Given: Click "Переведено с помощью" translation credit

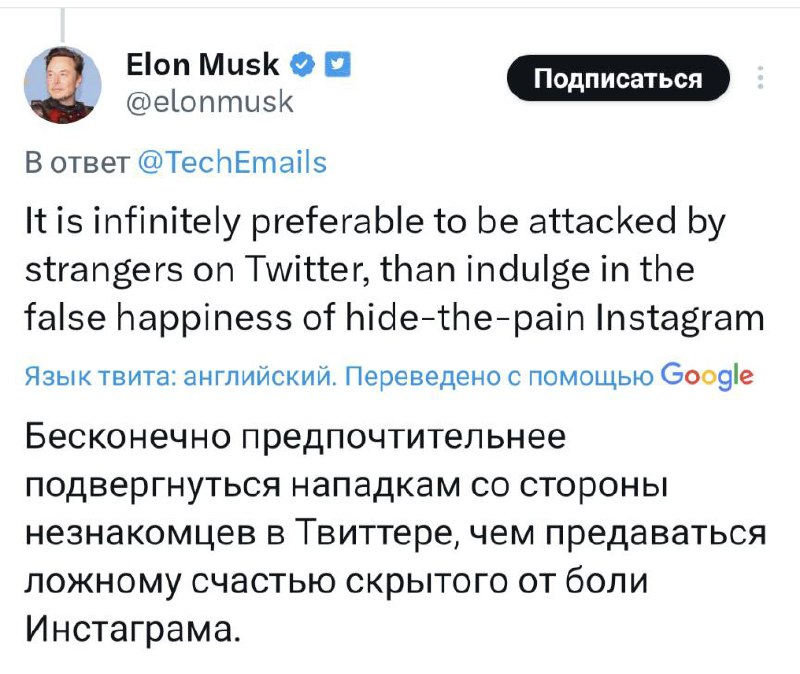Looking at the screenshot, I should [x=492, y=377].
